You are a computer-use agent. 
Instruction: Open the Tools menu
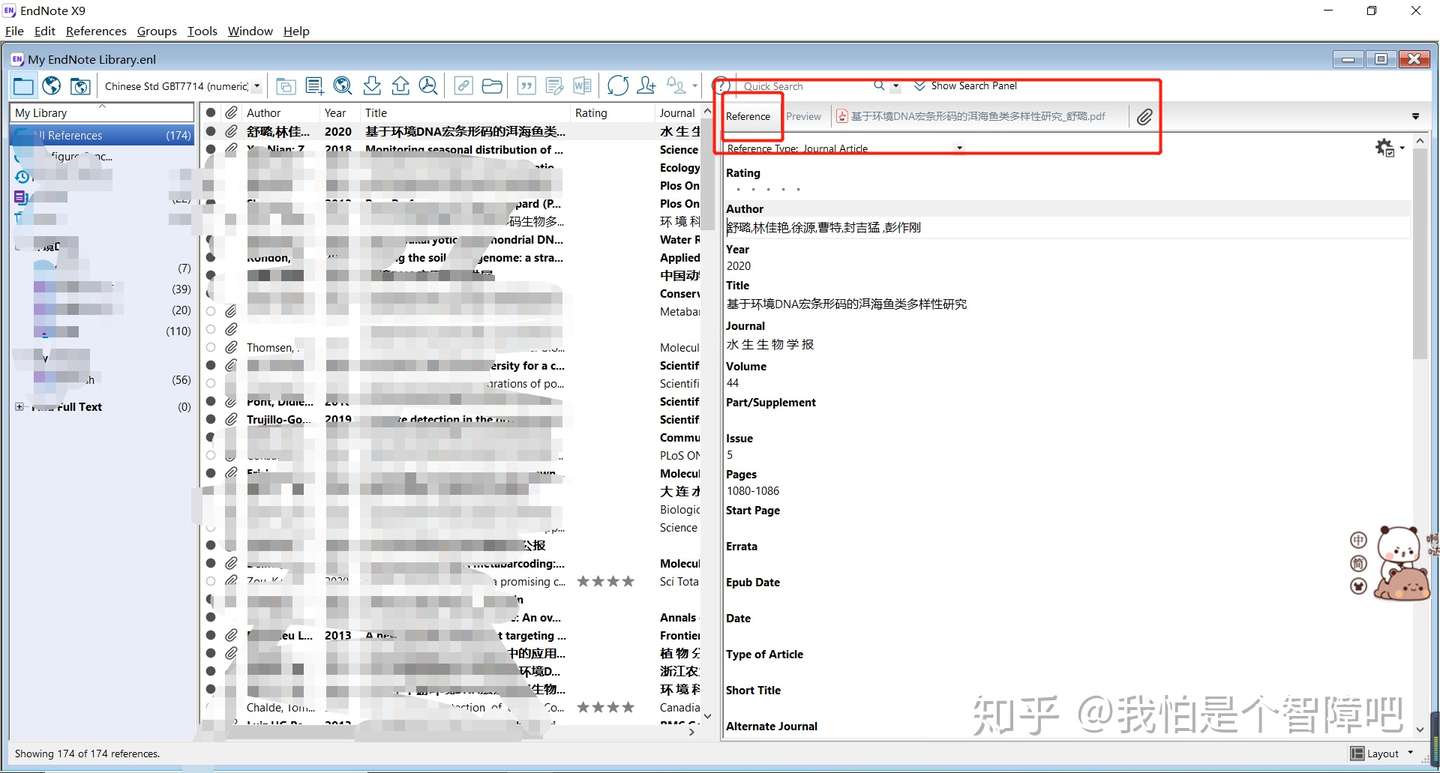[202, 31]
